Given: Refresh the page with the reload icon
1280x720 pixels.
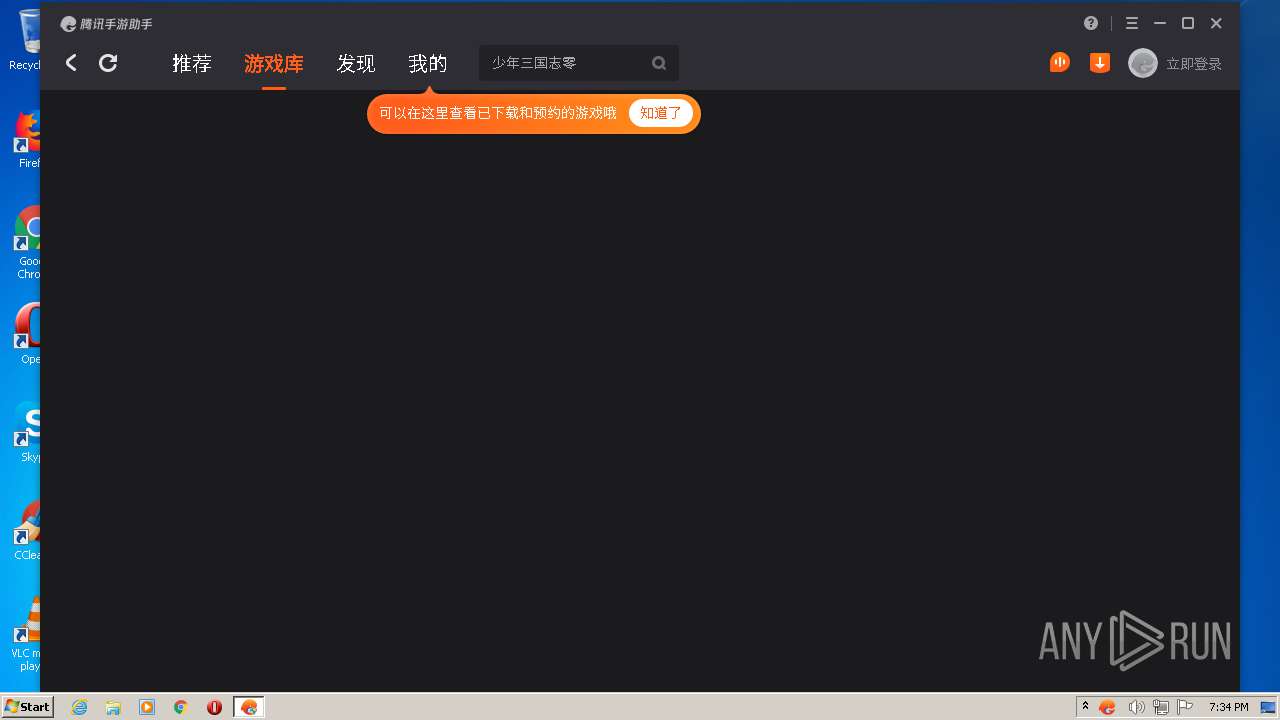Looking at the screenshot, I should coord(108,63).
